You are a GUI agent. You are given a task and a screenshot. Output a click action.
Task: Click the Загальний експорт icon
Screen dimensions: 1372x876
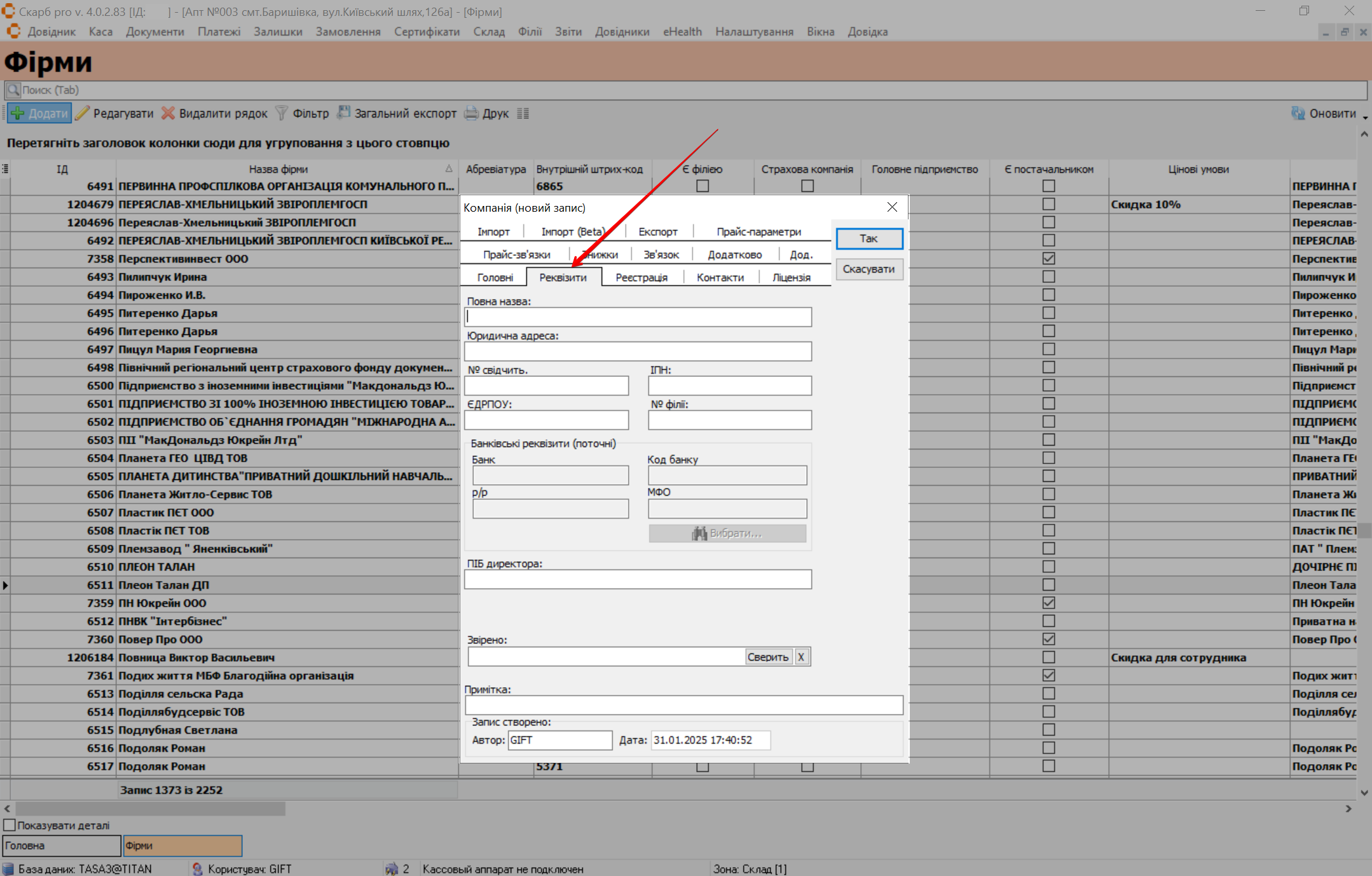pos(343,113)
